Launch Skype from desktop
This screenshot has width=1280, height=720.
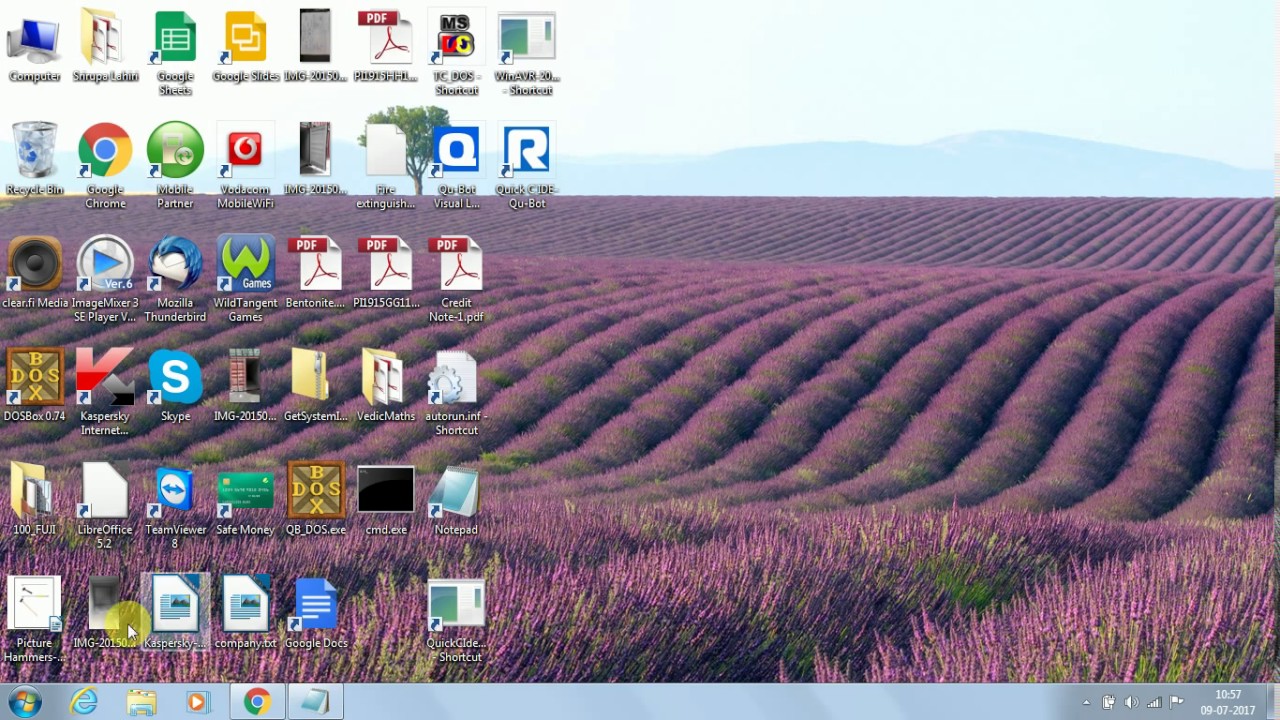coord(175,386)
